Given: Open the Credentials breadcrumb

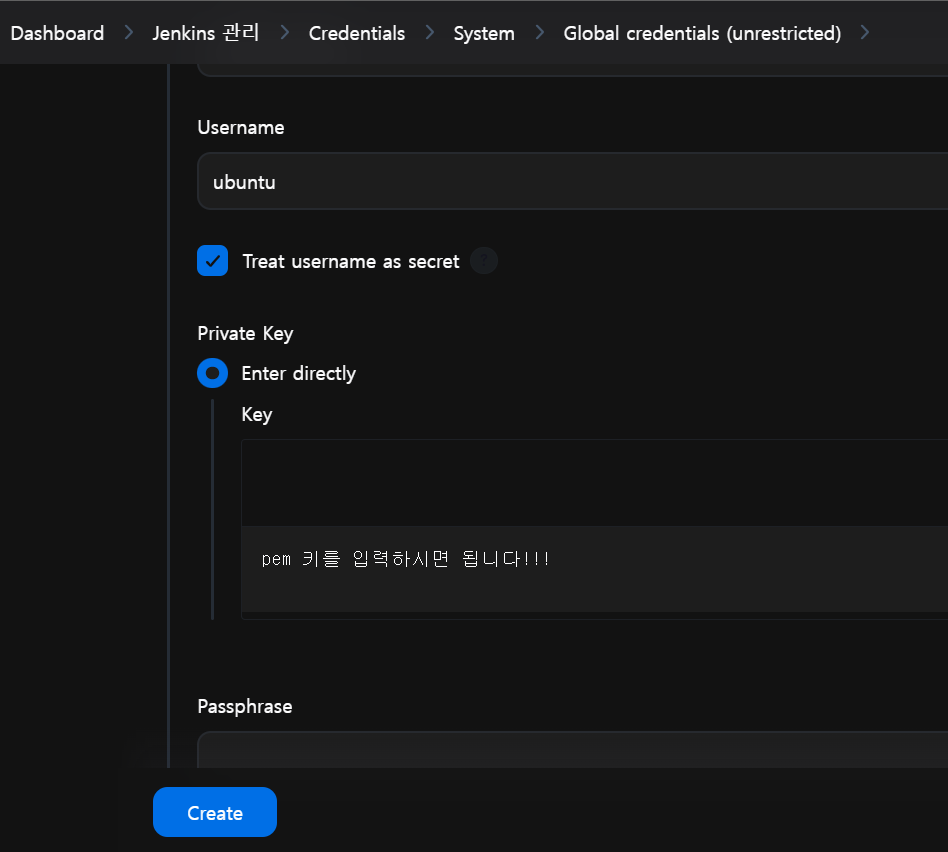Looking at the screenshot, I should point(357,33).
